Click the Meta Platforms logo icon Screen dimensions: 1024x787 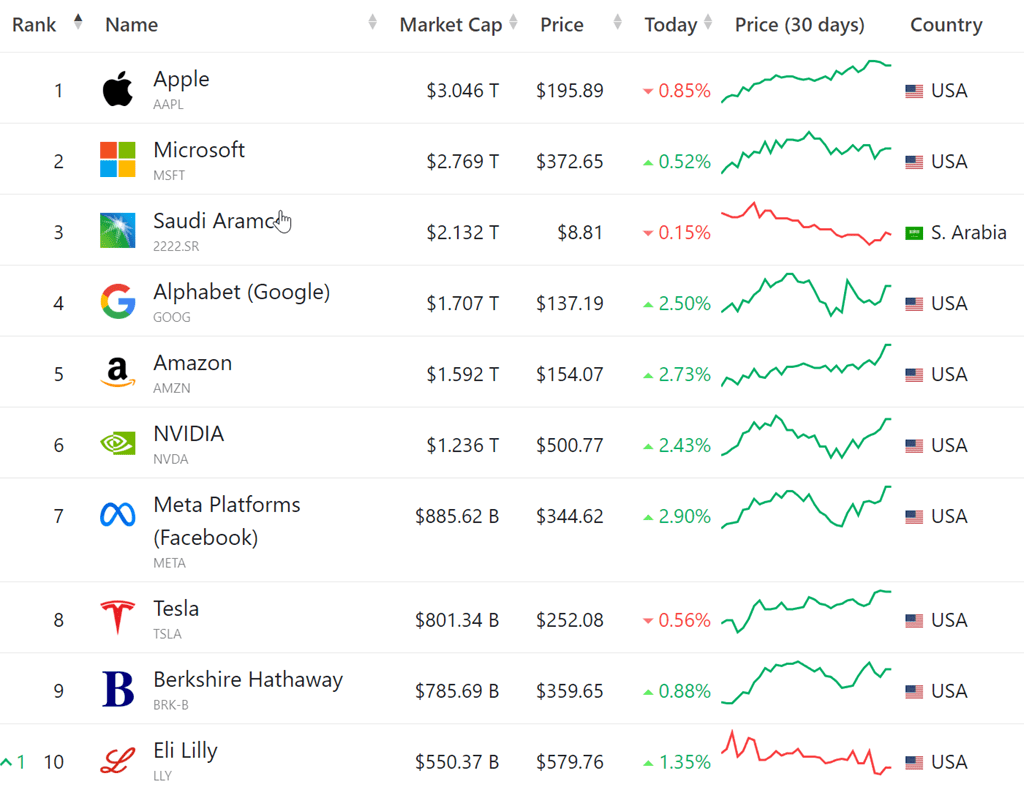pyautogui.click(x=118, y=515)
